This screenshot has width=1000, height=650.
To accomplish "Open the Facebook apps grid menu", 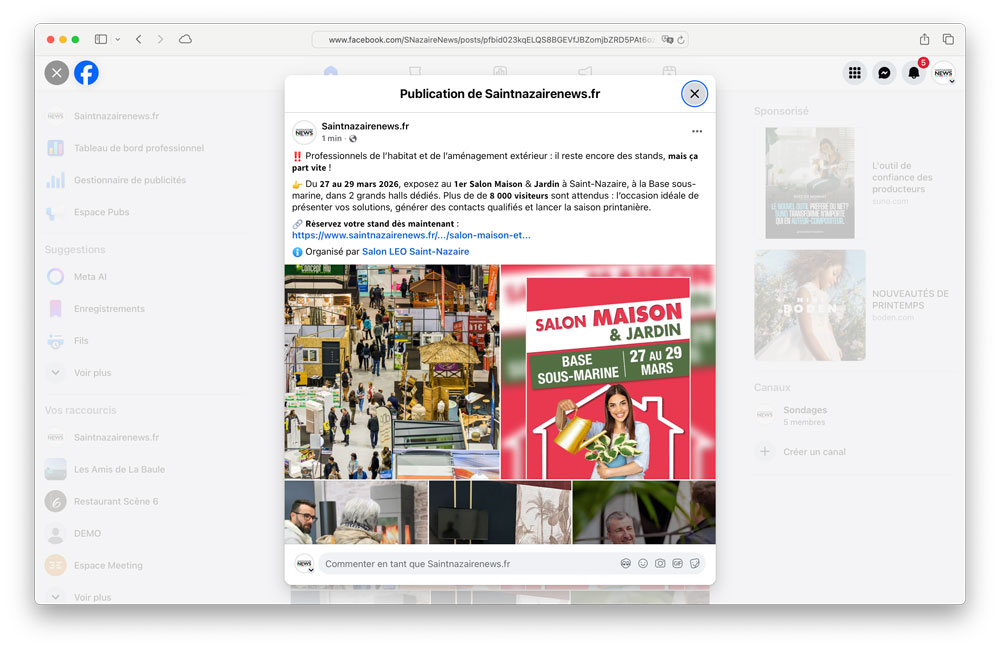I will coord(854,72).
